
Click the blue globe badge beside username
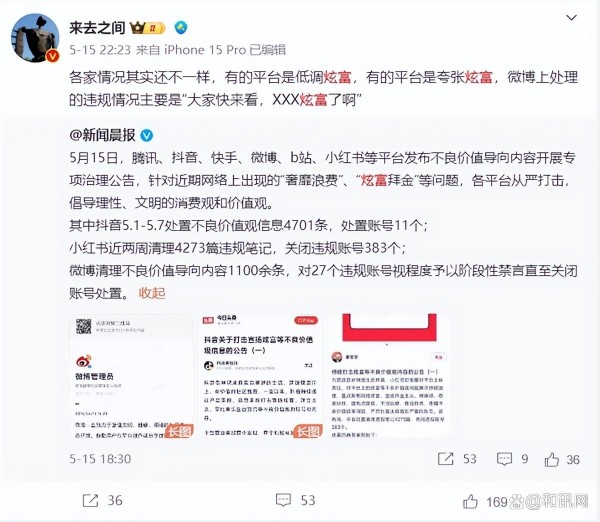(x=181, y=27)
